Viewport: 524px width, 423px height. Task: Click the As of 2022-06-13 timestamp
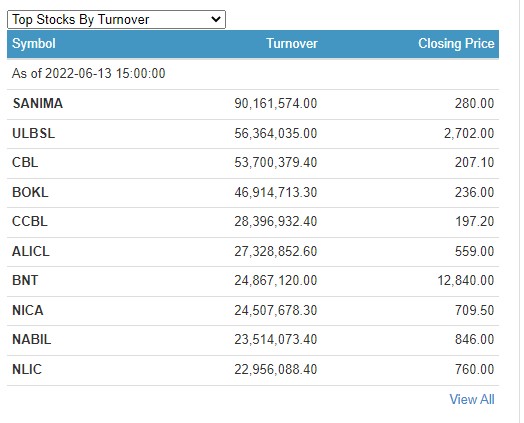tap(89, 74)
